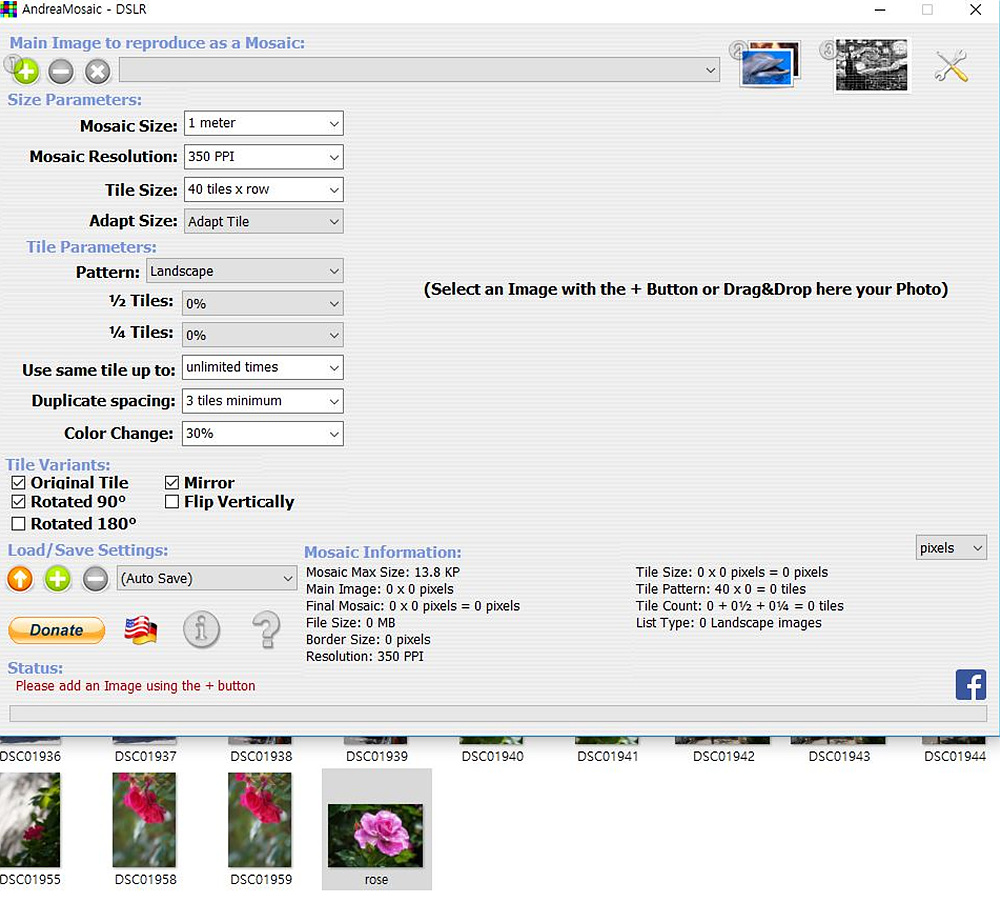Change Pattern from Landscape
This screenshot has width=1000, height=901.
click(245, 271)
